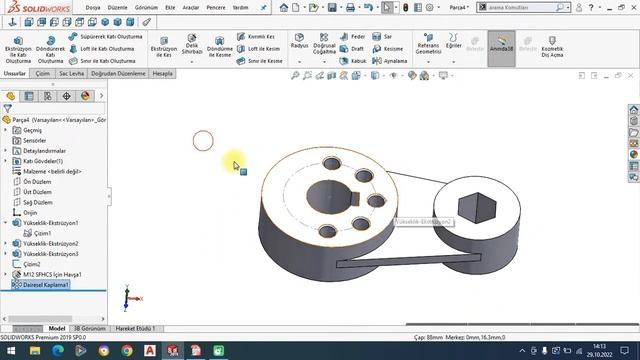The height and width of the screenshot is (360, 640).
Task: Click Ekstrüzyon ile Kes tool
Action: click(x=164, y=47)
